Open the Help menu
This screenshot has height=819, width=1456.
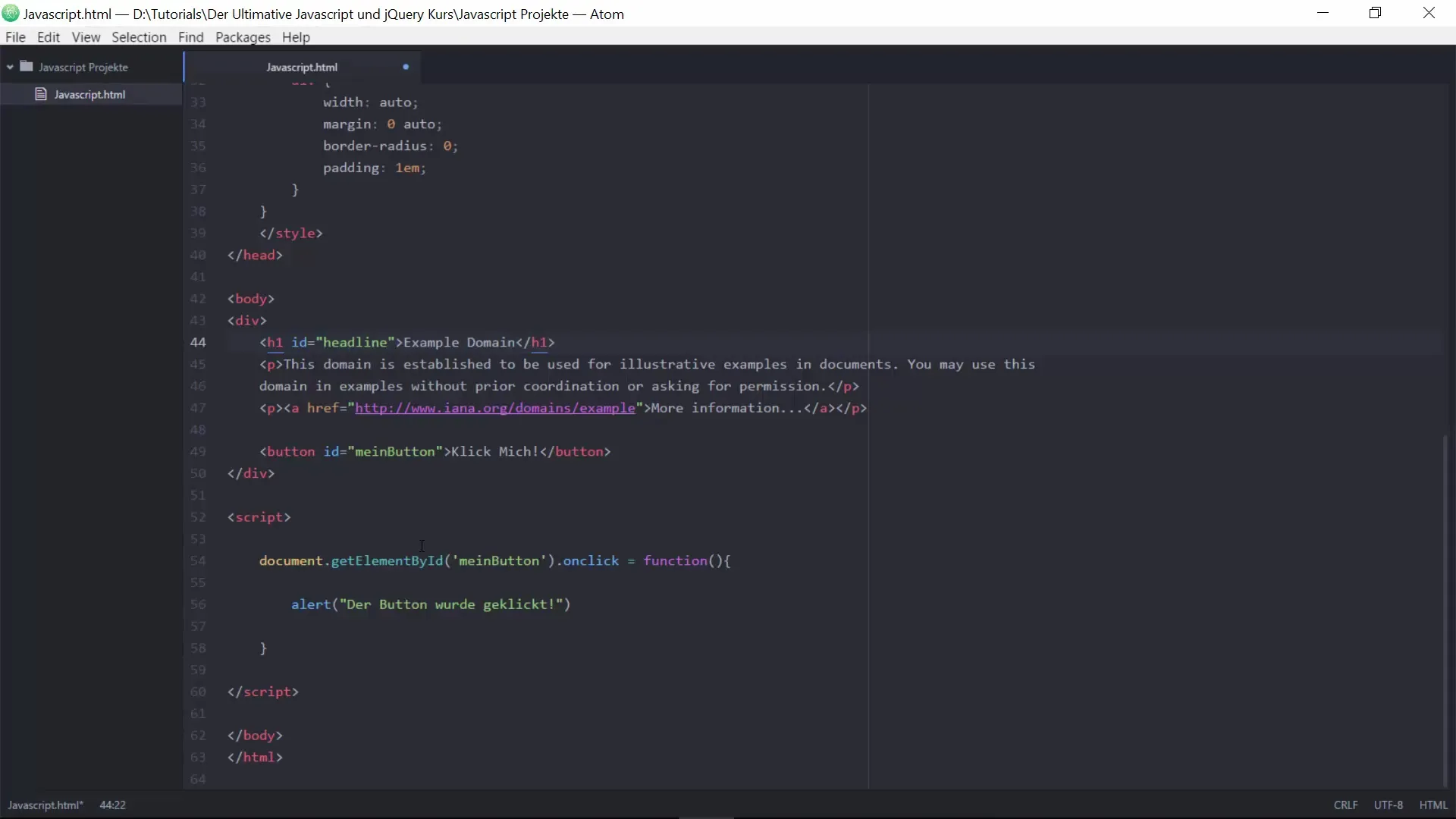pos(296,37)
